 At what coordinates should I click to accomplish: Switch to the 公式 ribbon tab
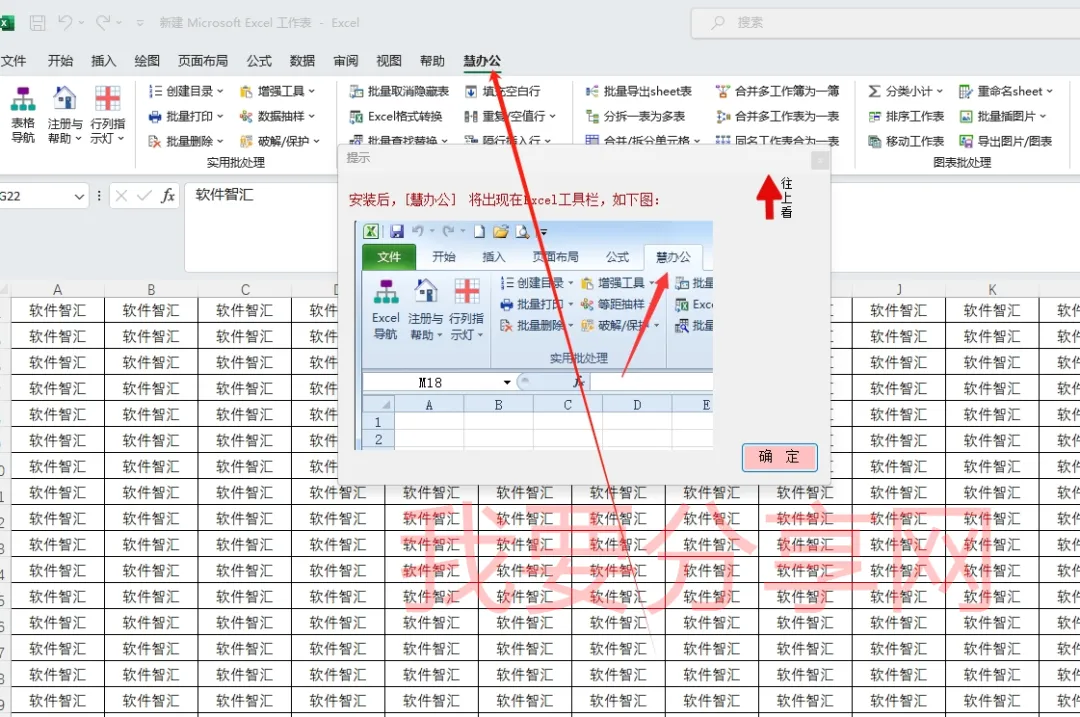point(259,61)
